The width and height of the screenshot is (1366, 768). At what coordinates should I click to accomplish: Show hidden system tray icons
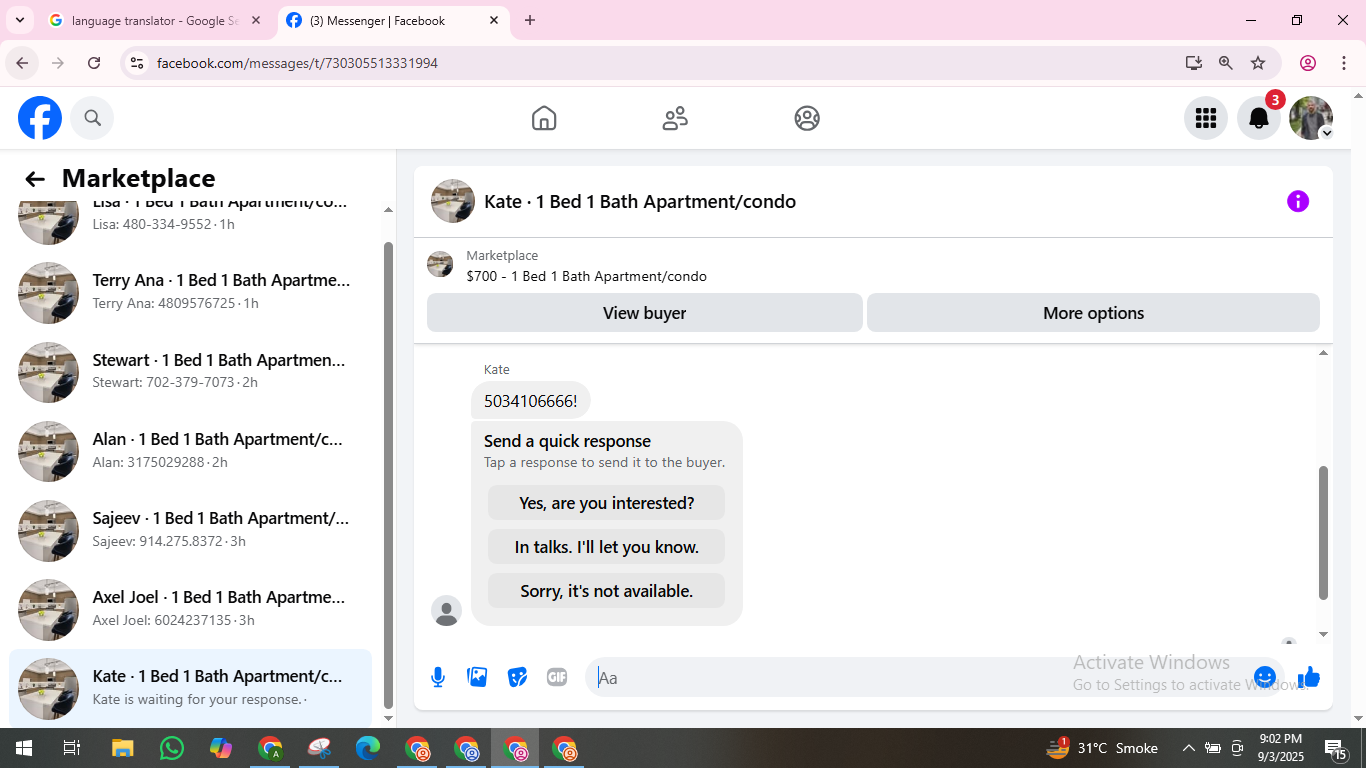(1189, 748)
